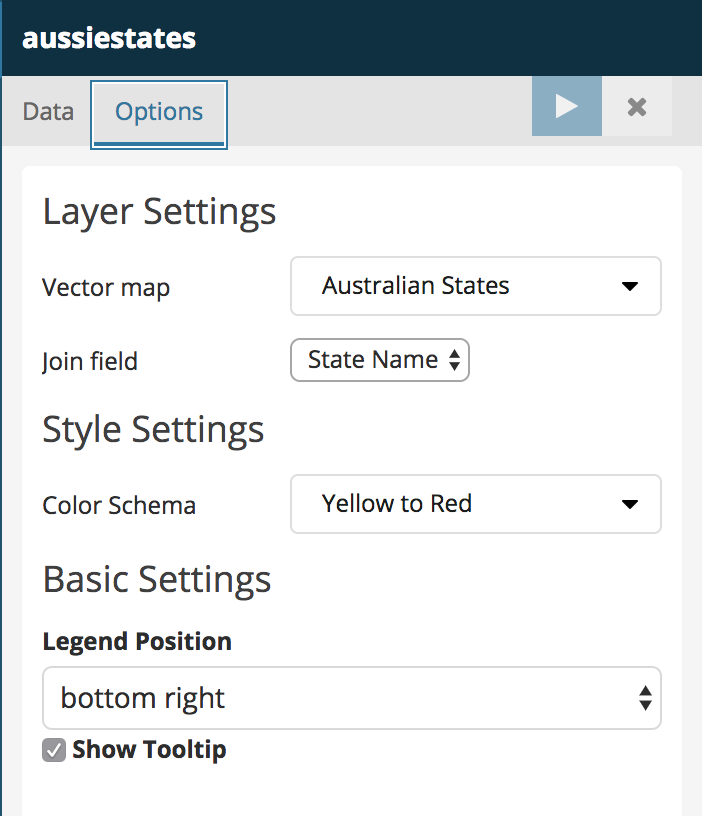Click the caret arrow in Vector map dropdown
The height and width of the screenshot is (816, 708).
click(x=629, y=287)
